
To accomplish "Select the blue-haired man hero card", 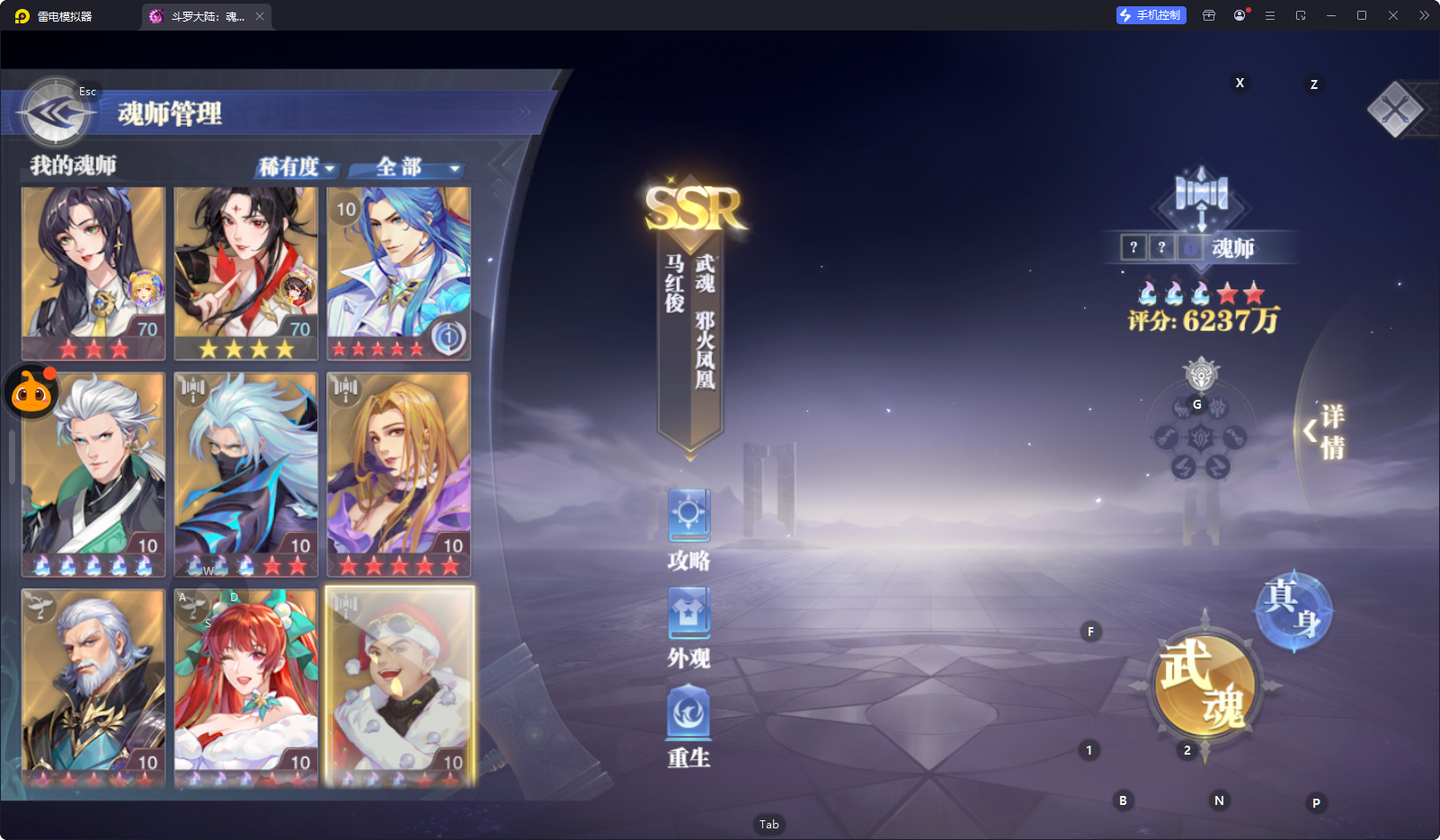I will [x=399, y=273].
